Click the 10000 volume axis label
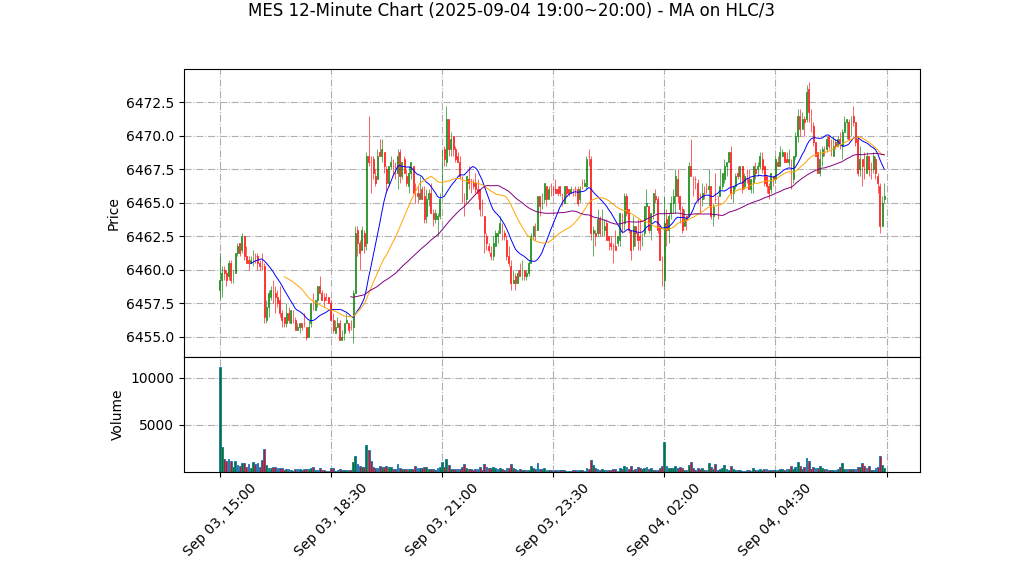This screenshot has width=1022, height=575. tap(153, 379)
